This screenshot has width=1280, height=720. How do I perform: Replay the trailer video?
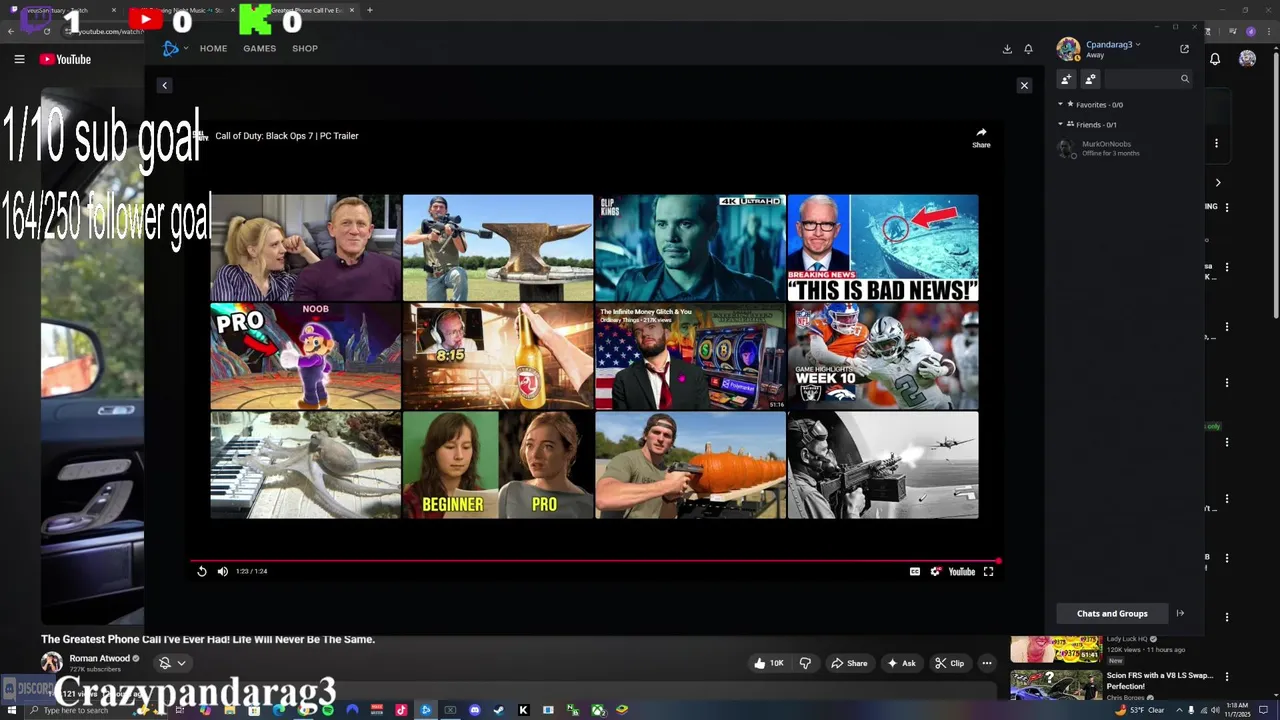click(x=201, y=571)
